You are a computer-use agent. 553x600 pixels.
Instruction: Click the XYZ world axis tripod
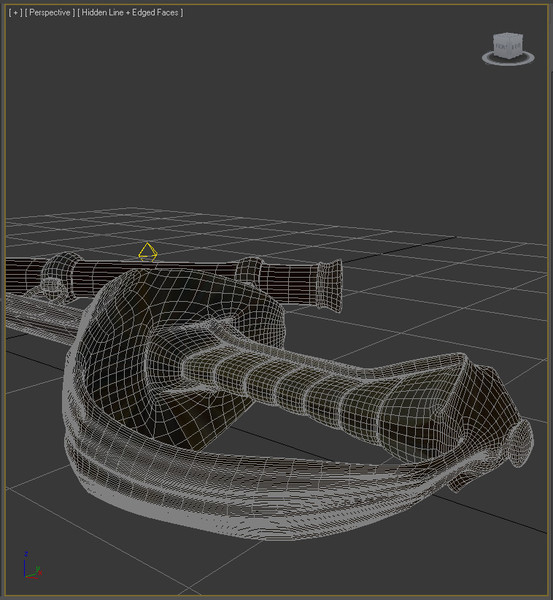tap(32, 566)
